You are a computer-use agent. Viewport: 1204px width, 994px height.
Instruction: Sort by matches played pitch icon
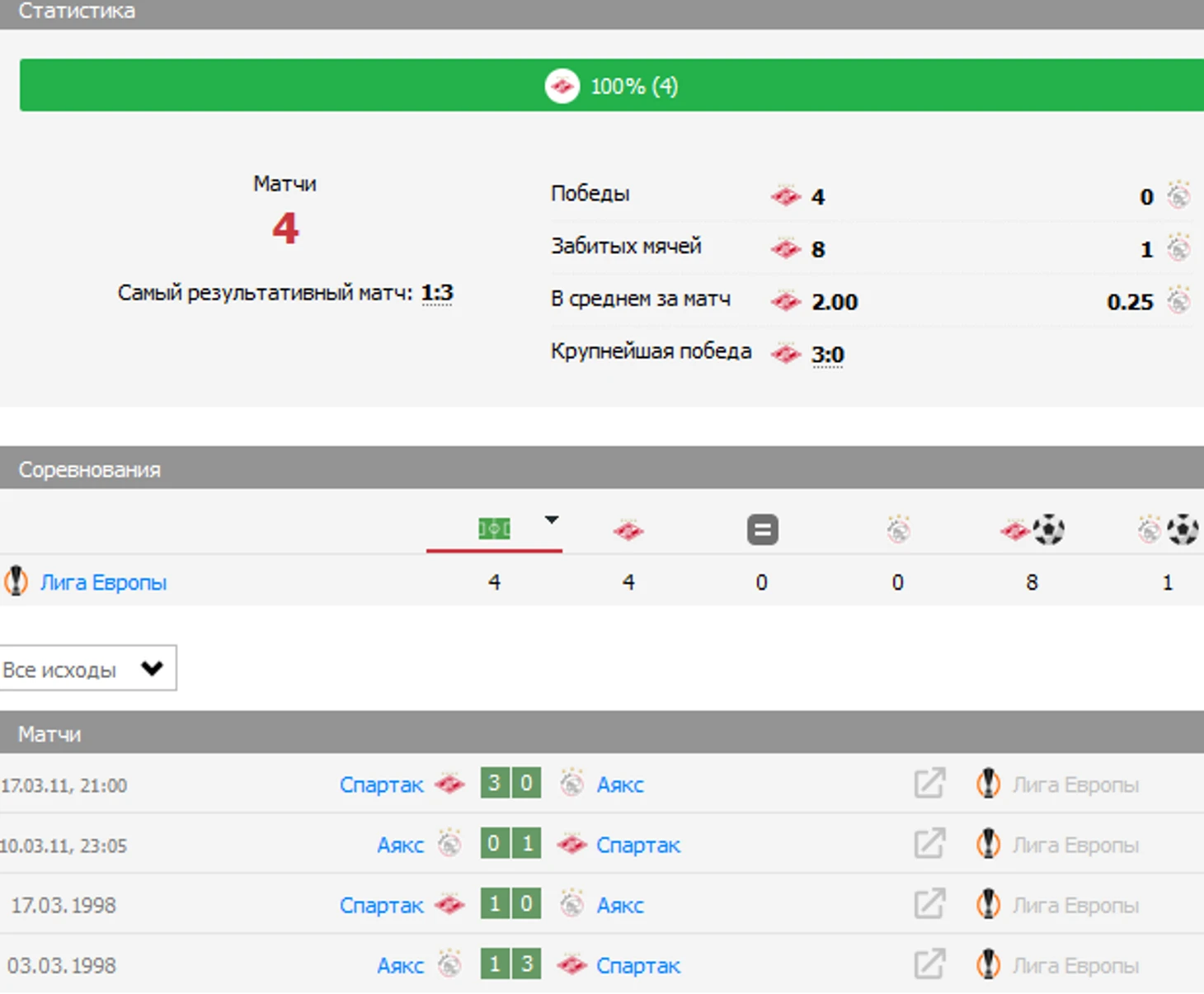[494, 529]
